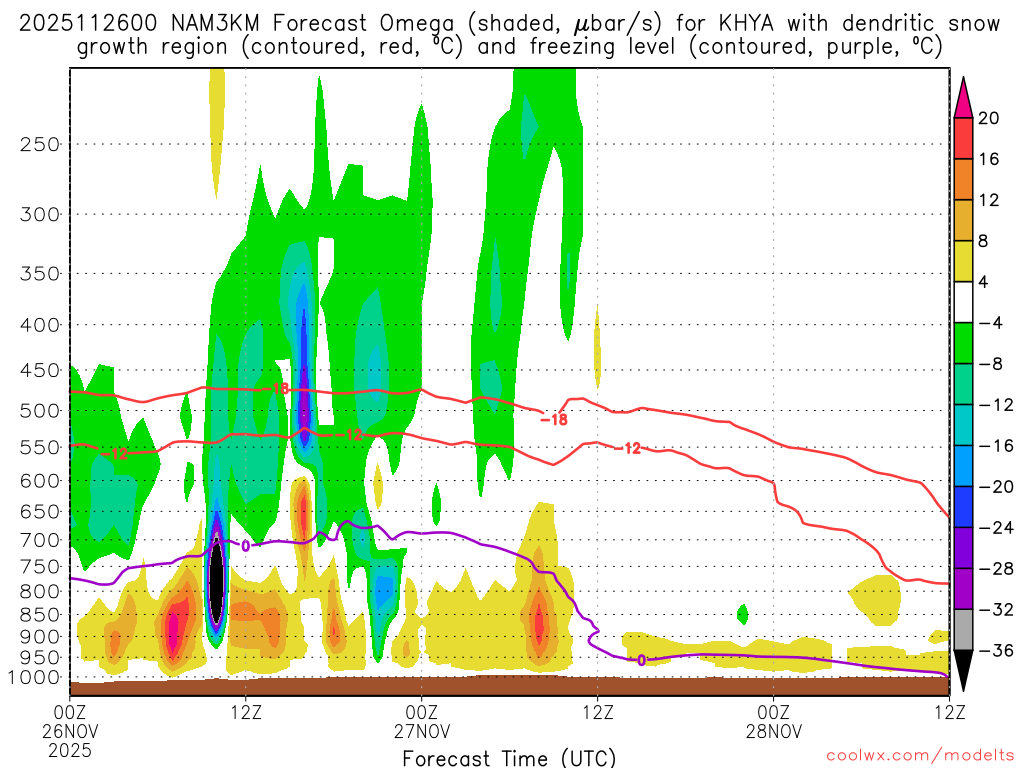1024x768 pixels.
Task: Click the 400 pressure level label
Action: pos(40,325)
